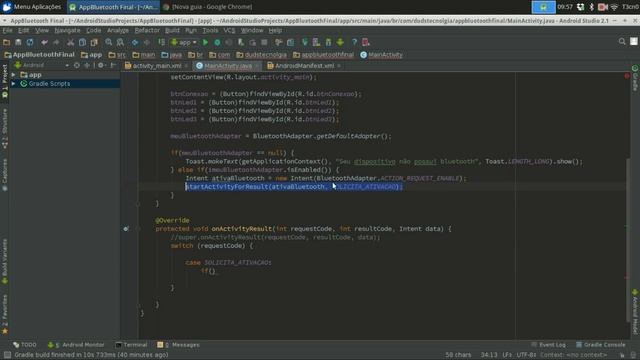Click the LF line separator in status bar
Image resolution: width=640 pixels, height=360 pixels.
507,355
